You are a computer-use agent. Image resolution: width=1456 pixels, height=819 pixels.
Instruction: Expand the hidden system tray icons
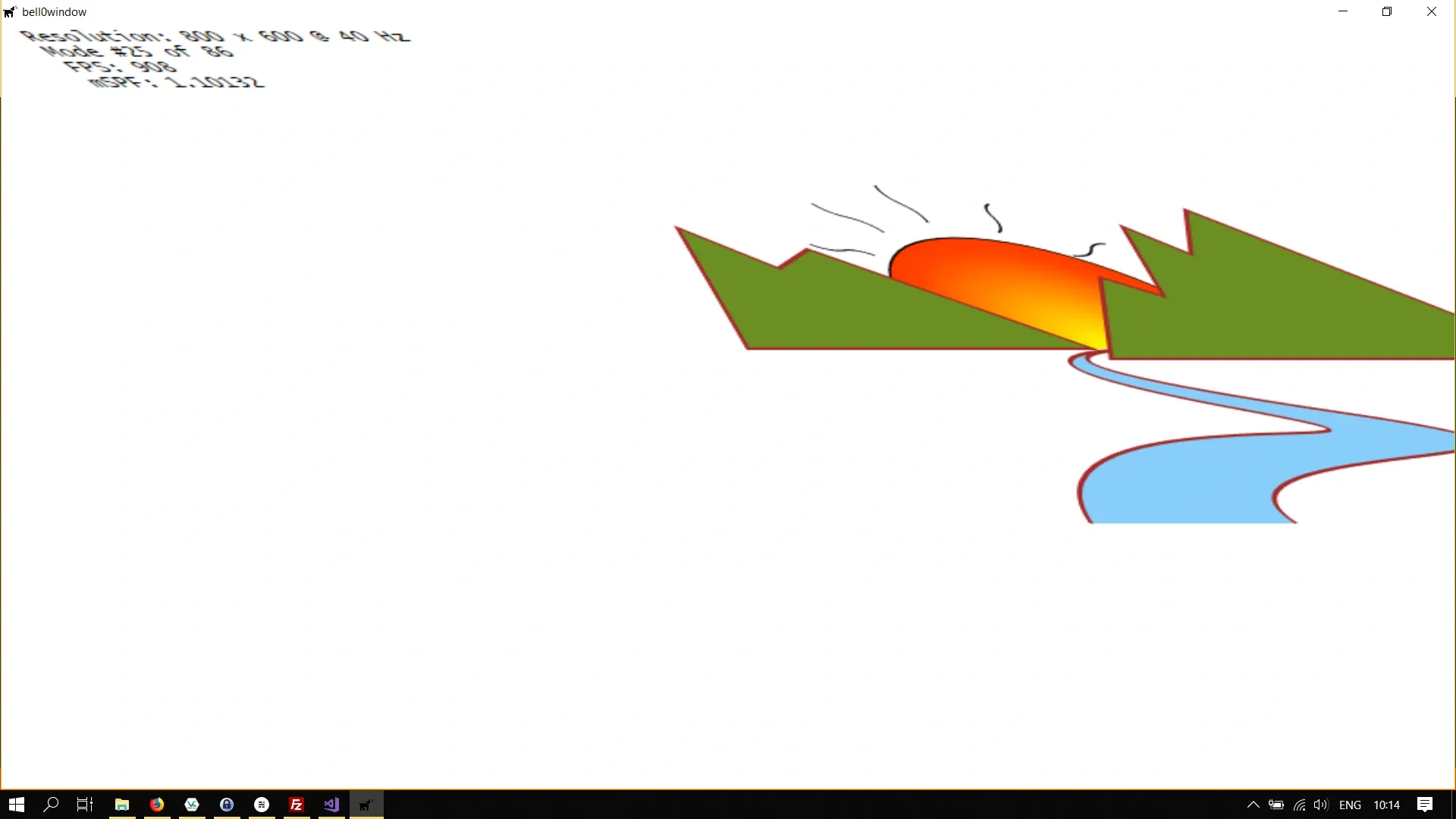coord(1253,805)
